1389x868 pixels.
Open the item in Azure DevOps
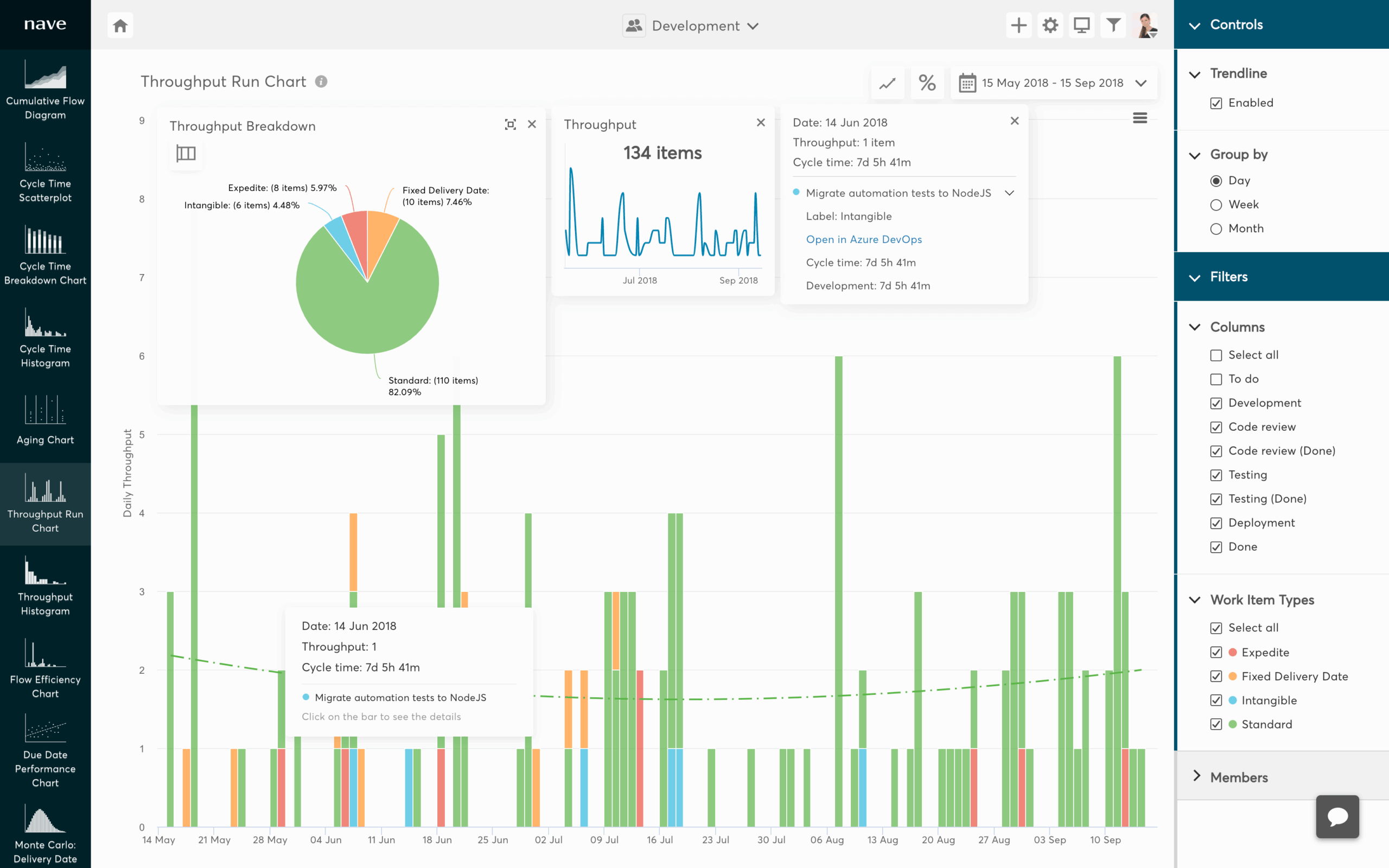click(863, 239)
